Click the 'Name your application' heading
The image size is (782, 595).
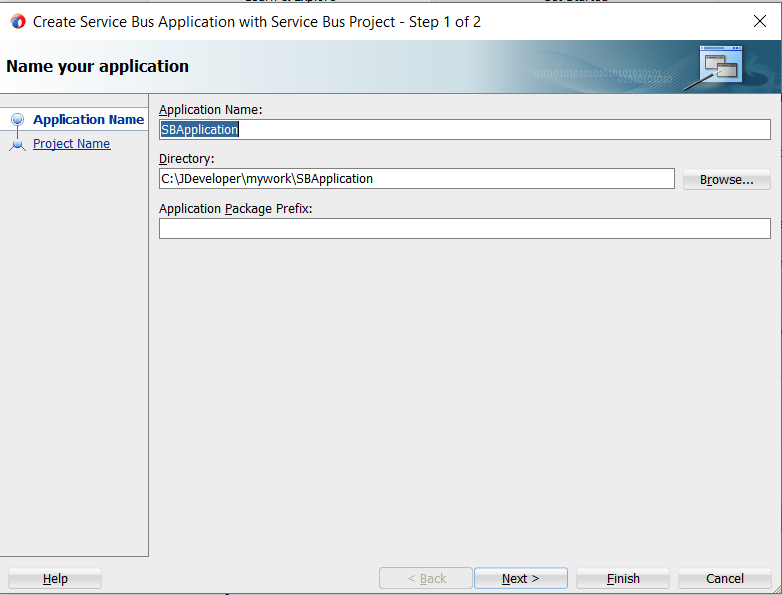click(97, 67)
